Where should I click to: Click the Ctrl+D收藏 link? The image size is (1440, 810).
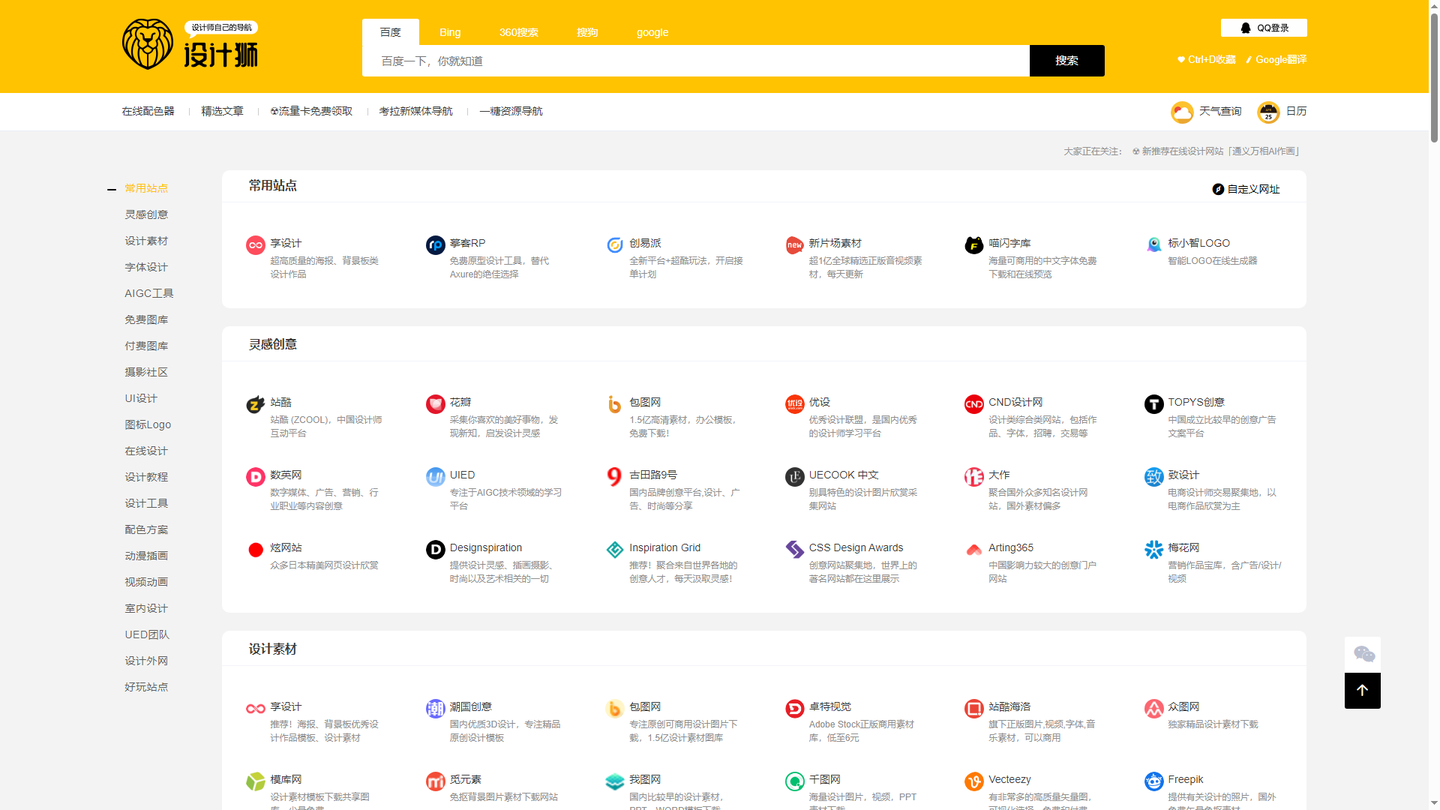click(1206, 60)
